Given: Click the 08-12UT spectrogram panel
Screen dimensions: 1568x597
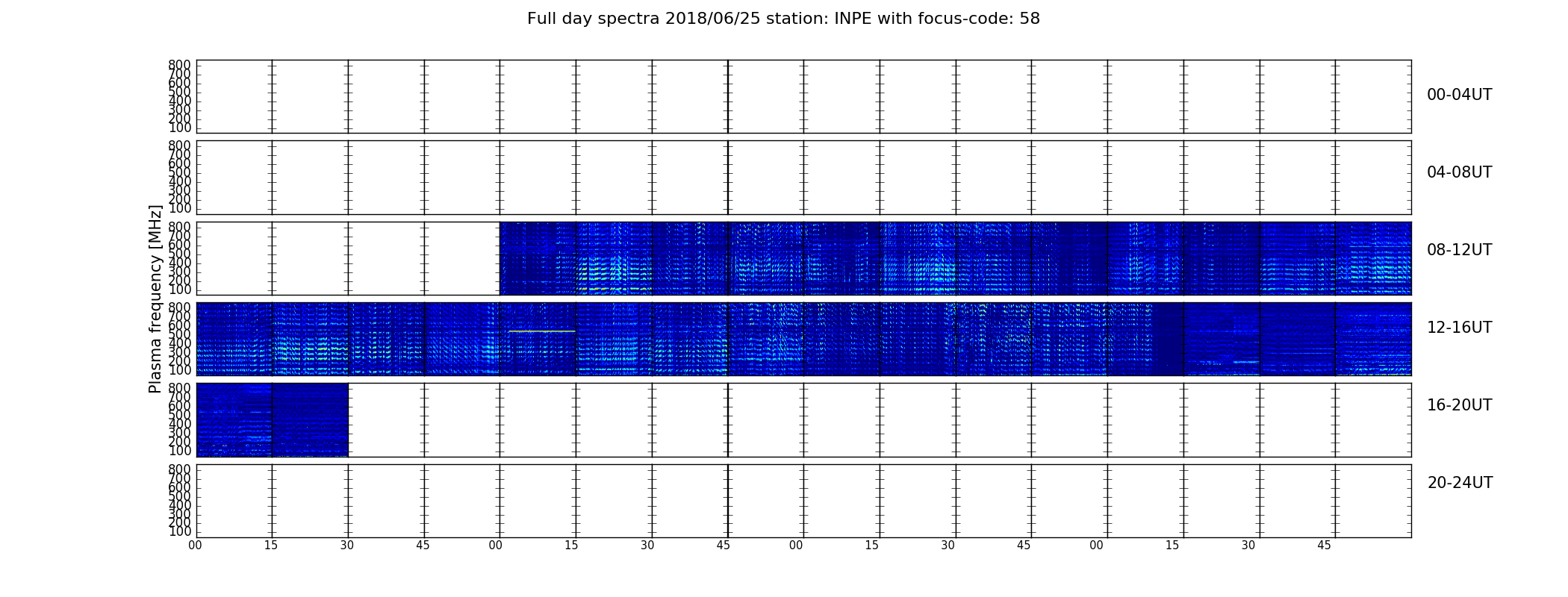Looking at the screenshot, I should pyautogui.click(x=803, y=258).
